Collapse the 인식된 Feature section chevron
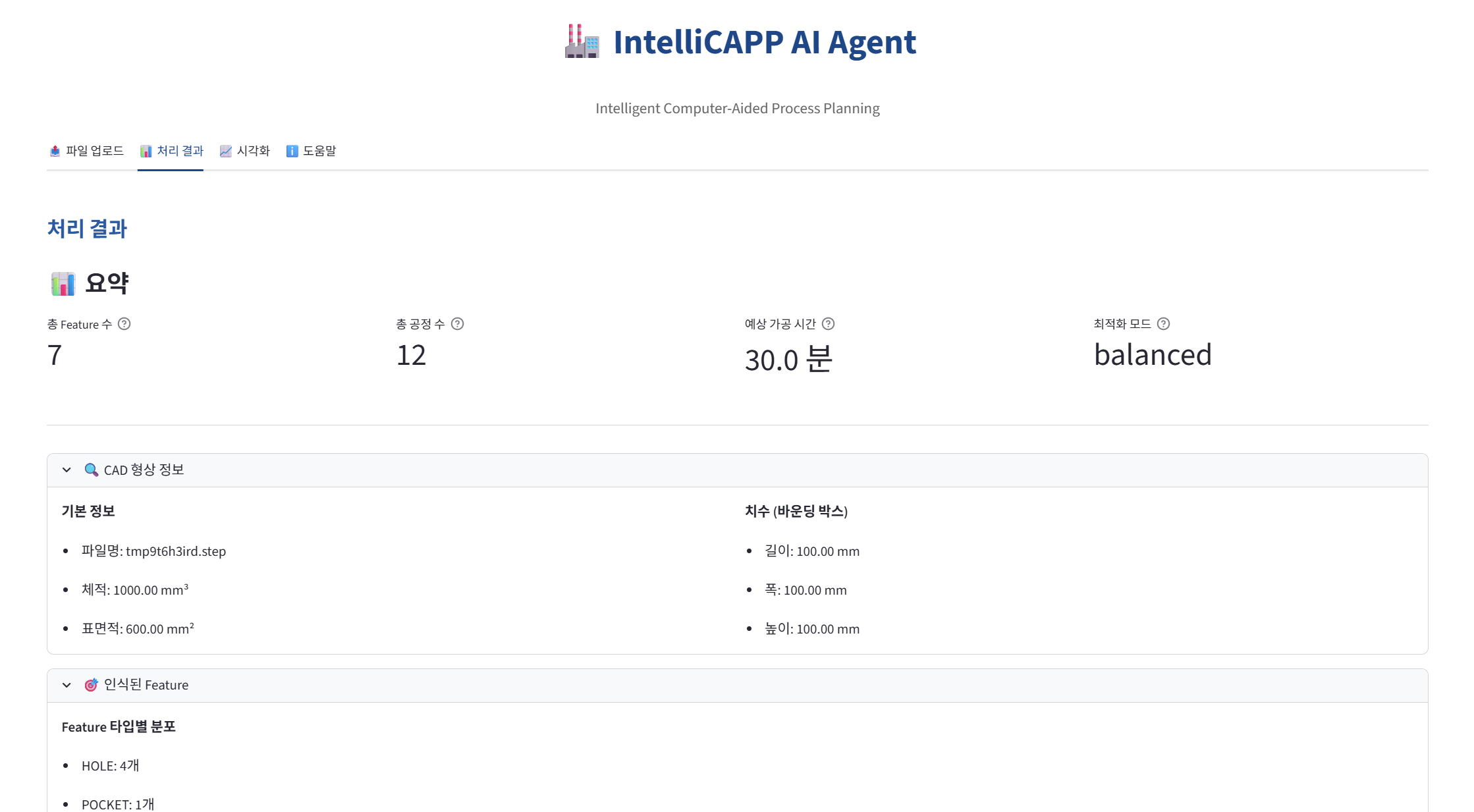The image size is (1474, 812). pyautogui.click(x=67, y=685)
